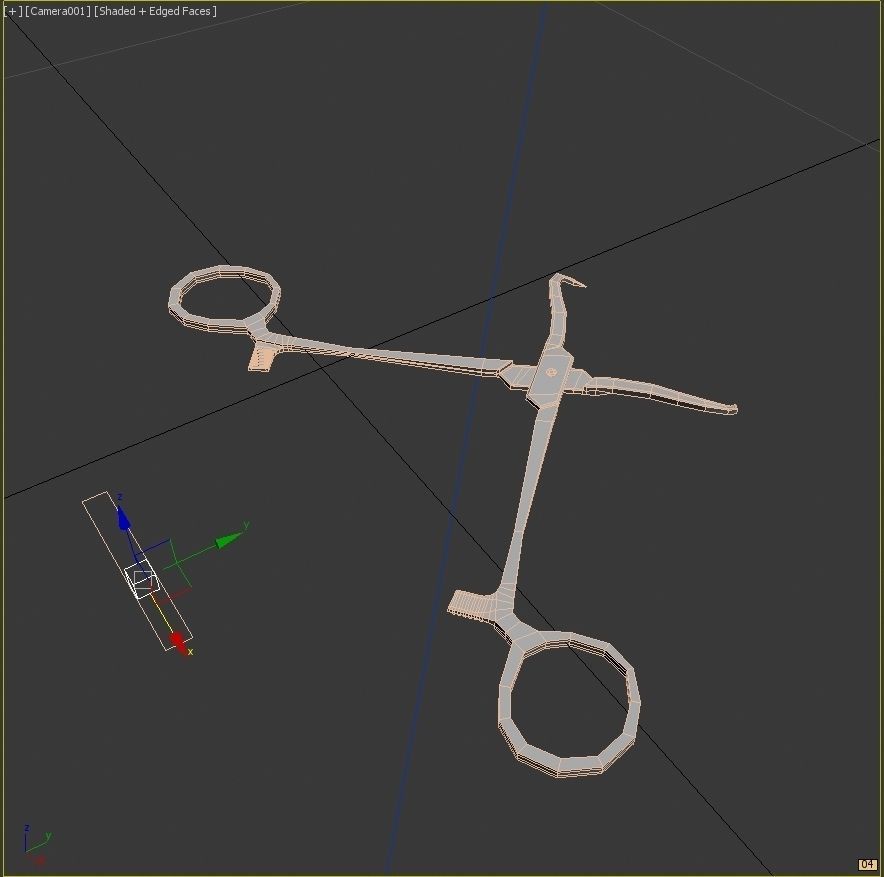Click the green Y axis arrow of the gizmo
The width and height of the screenshot is (884, 877).
click(x=228, y=540)
